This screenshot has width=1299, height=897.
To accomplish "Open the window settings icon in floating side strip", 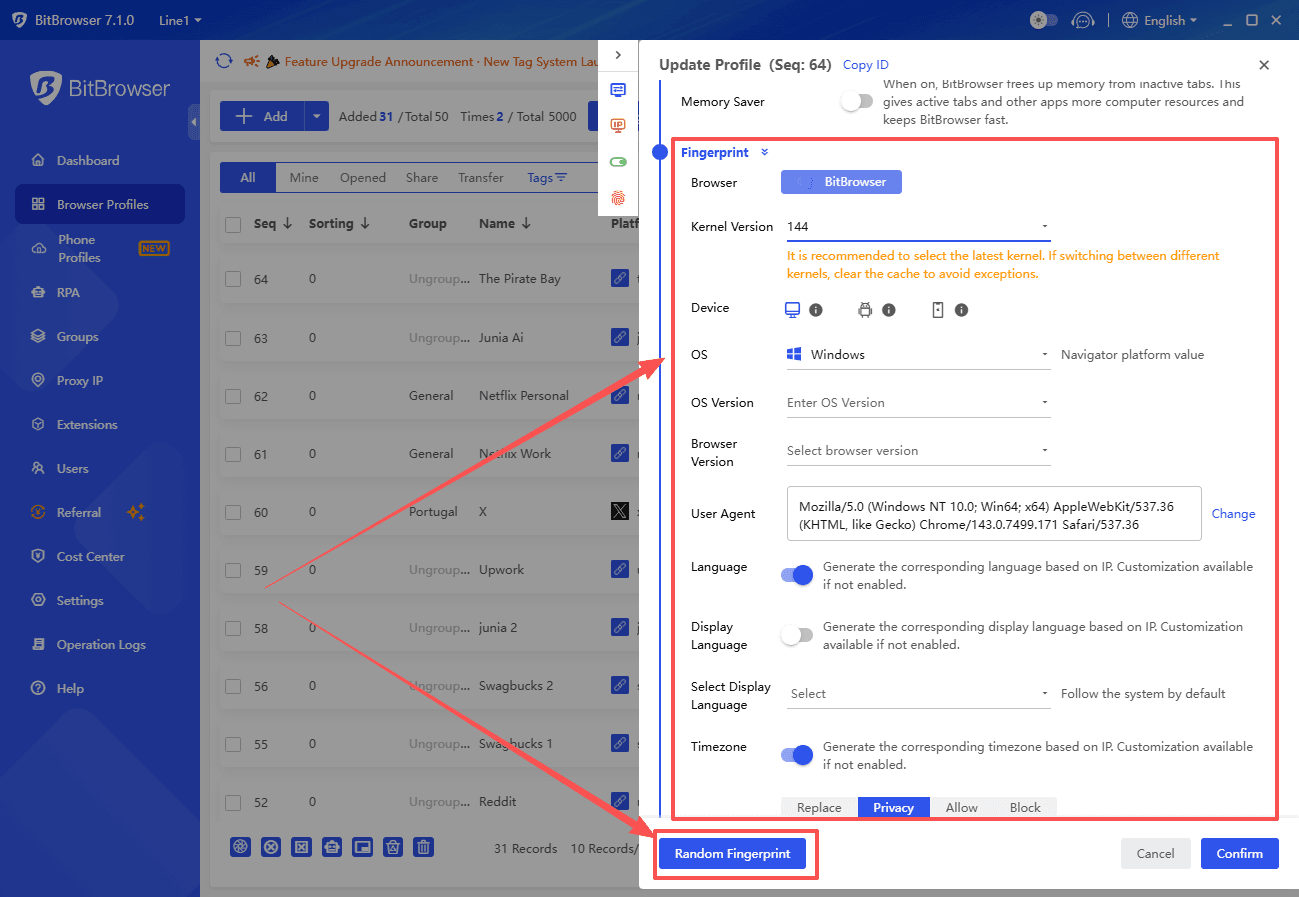I will [x=618, y=90].
